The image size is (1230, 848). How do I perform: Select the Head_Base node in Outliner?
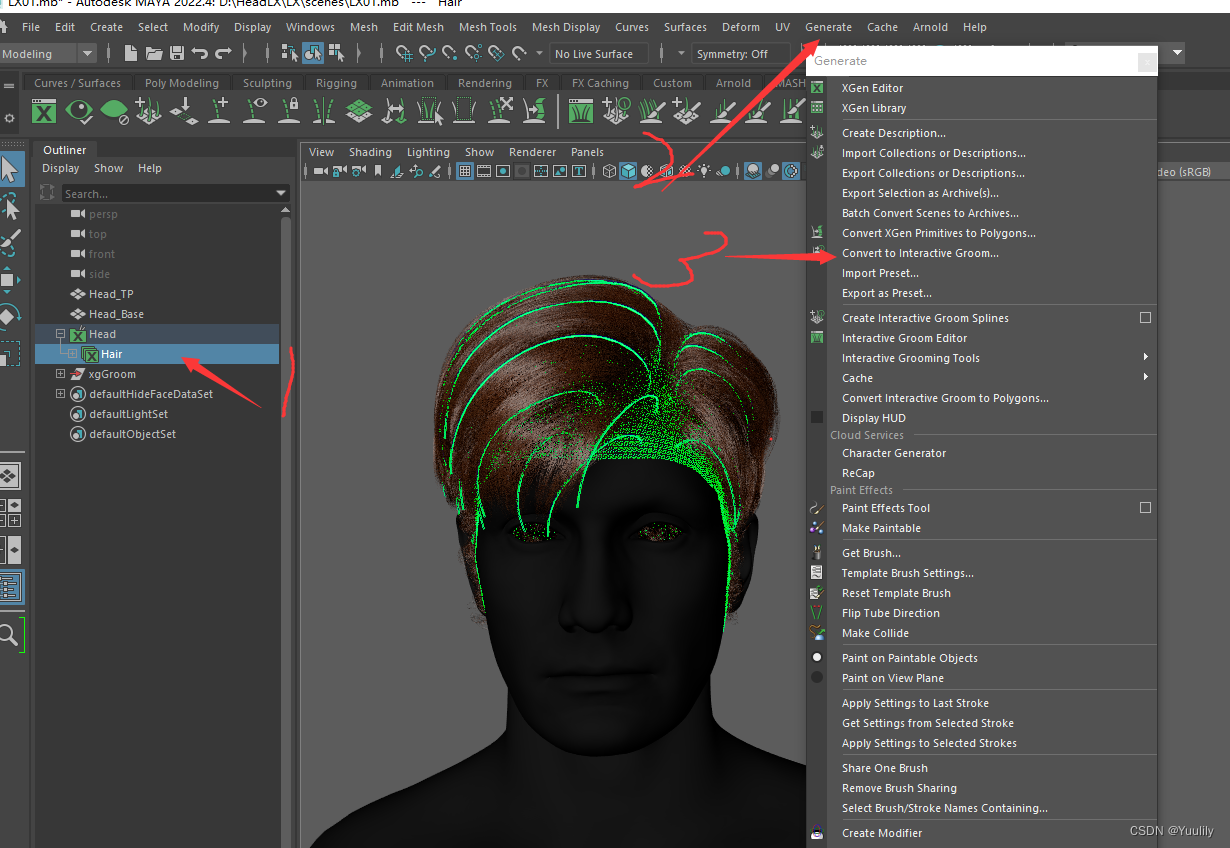point(116,314)
